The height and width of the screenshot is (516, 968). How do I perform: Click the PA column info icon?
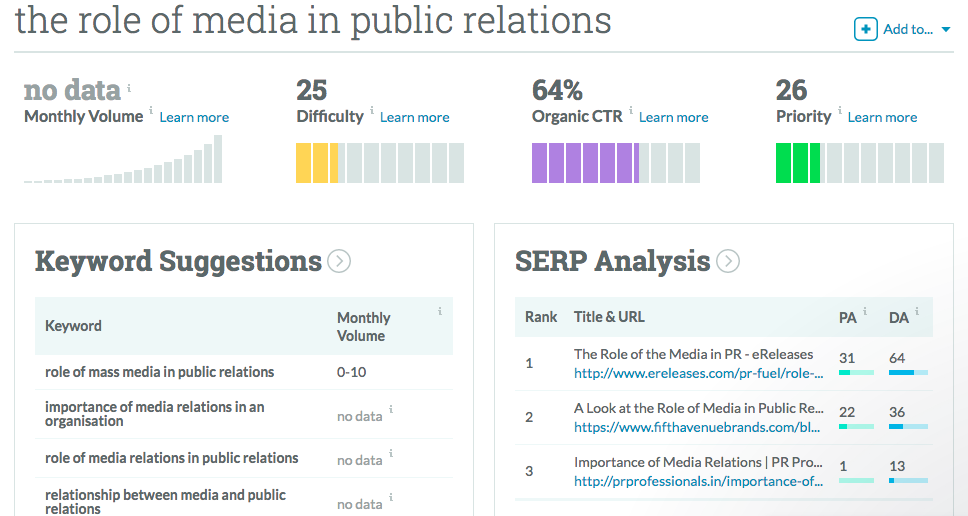click(864, 312)
